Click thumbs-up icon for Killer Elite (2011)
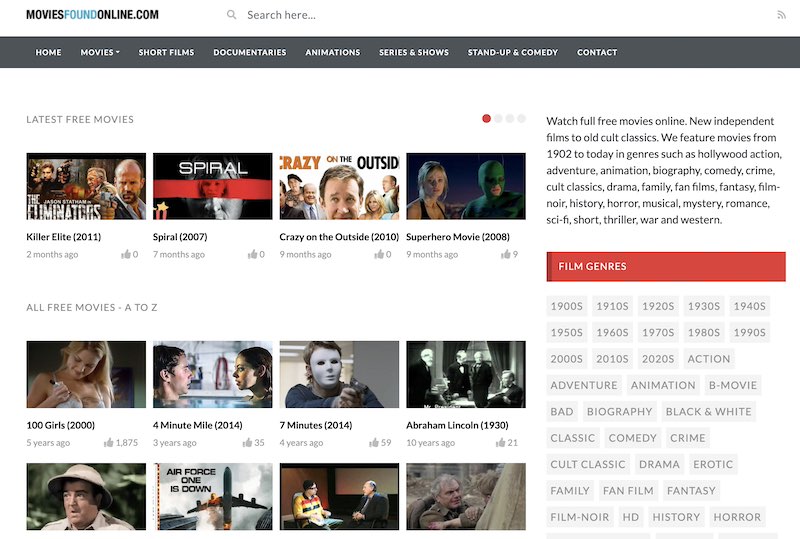Screen dimensions: 800x539 [126, 254]
